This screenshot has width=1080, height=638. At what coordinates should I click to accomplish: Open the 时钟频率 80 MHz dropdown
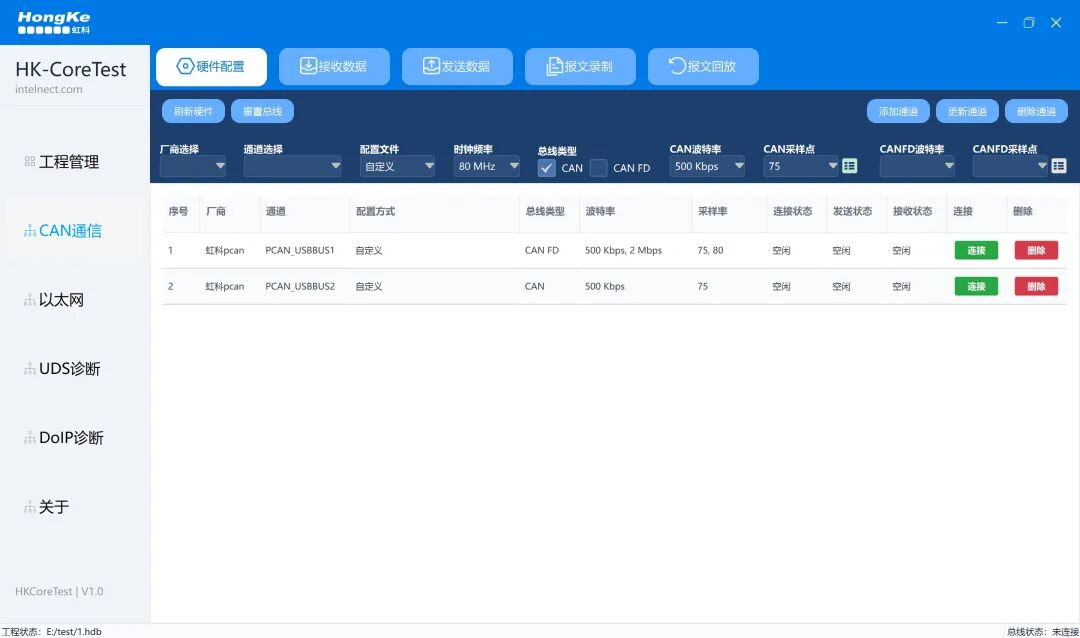486,166
